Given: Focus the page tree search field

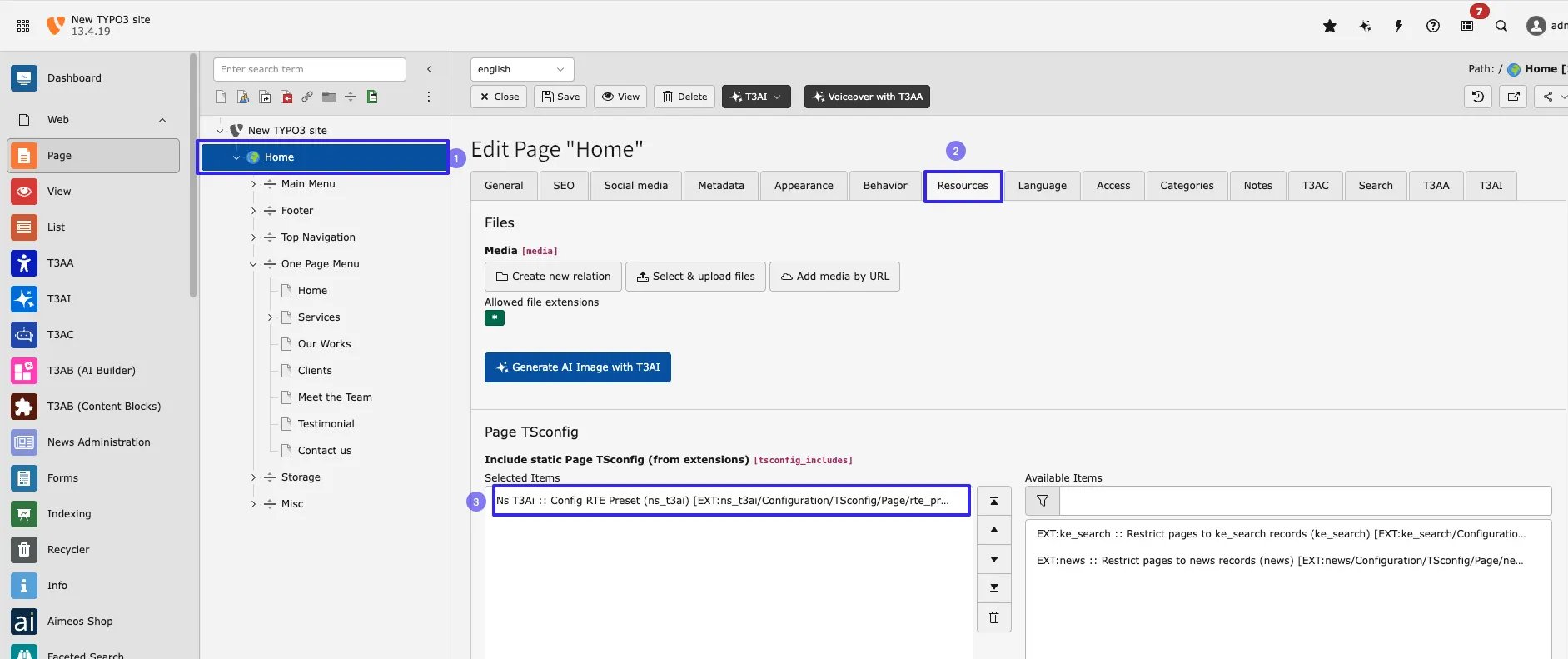Looking at the screenshot, I should 310,69.
